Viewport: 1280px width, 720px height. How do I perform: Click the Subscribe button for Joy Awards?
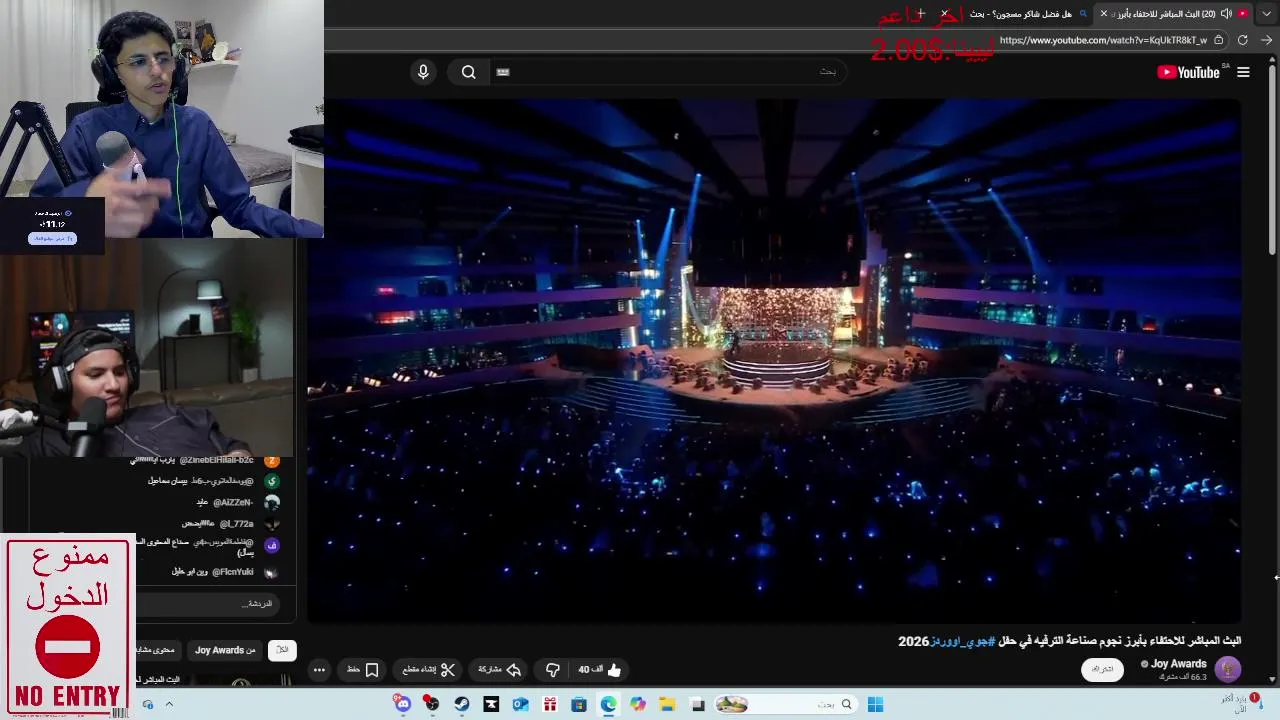pyautogui.click(x=1102, y=669)
